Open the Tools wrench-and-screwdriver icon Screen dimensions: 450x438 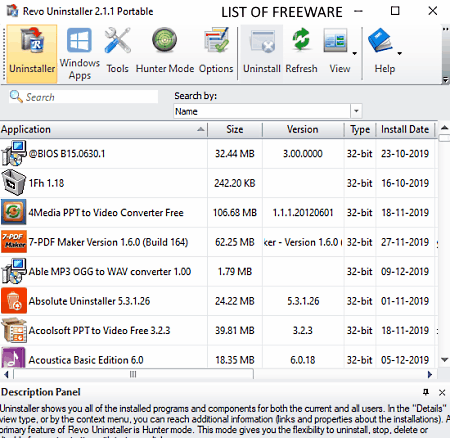(117, 41)
